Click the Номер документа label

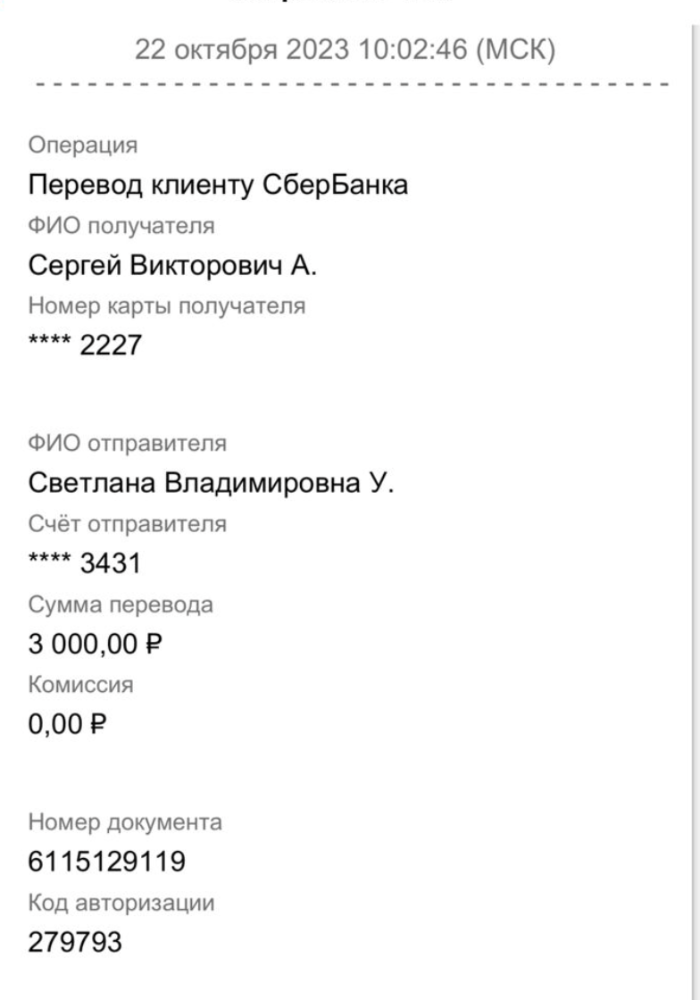coord(125,823)
